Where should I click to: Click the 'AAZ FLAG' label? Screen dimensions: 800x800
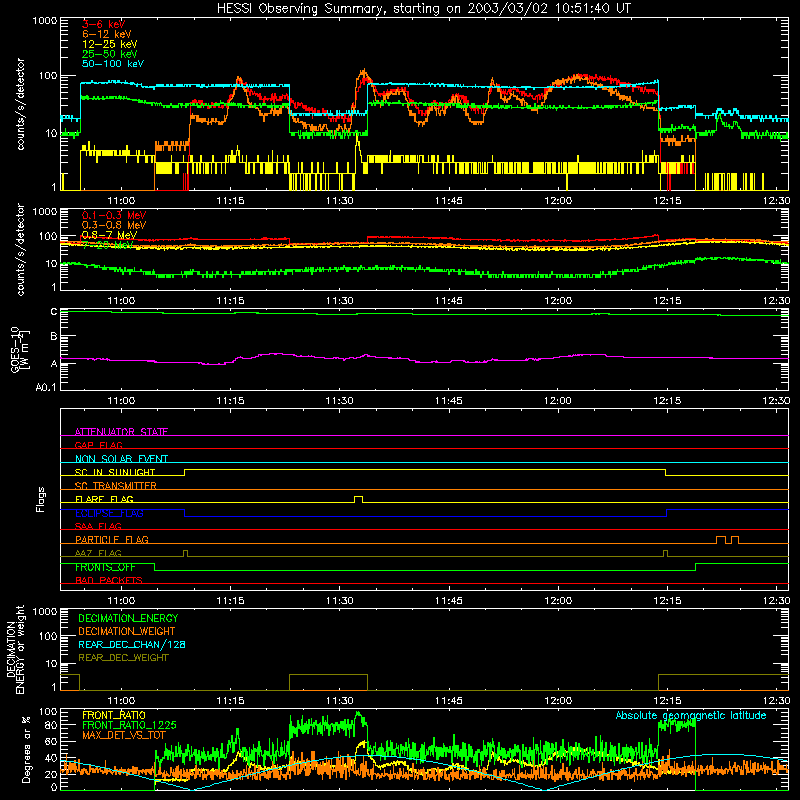pyautogui.click(x=98, y=553)
